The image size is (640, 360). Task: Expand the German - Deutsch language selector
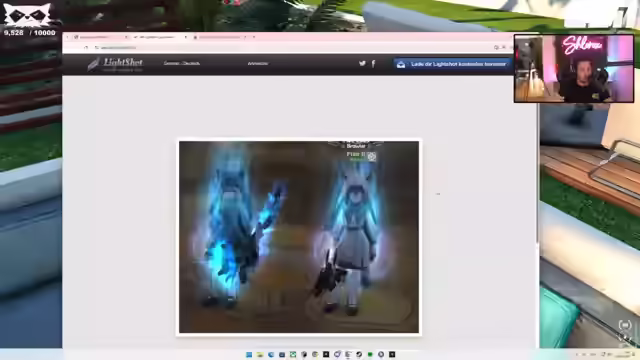pyautogui.click(x=182, y=63)
